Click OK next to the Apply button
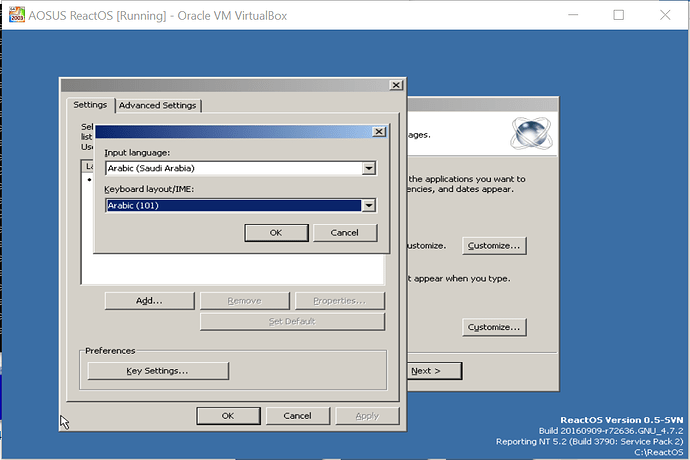The width and height of the screenshot is (690, 460). pyautogui.click(x=227, y=416)
